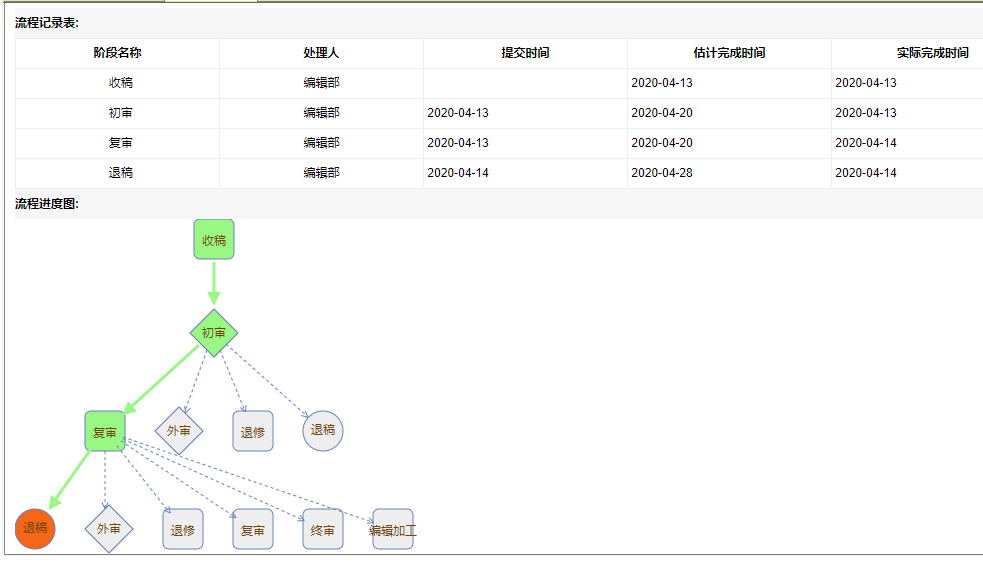Click 退稿 row actual date 2020-04-14
The image size is (983, 570).
(866, 173)
